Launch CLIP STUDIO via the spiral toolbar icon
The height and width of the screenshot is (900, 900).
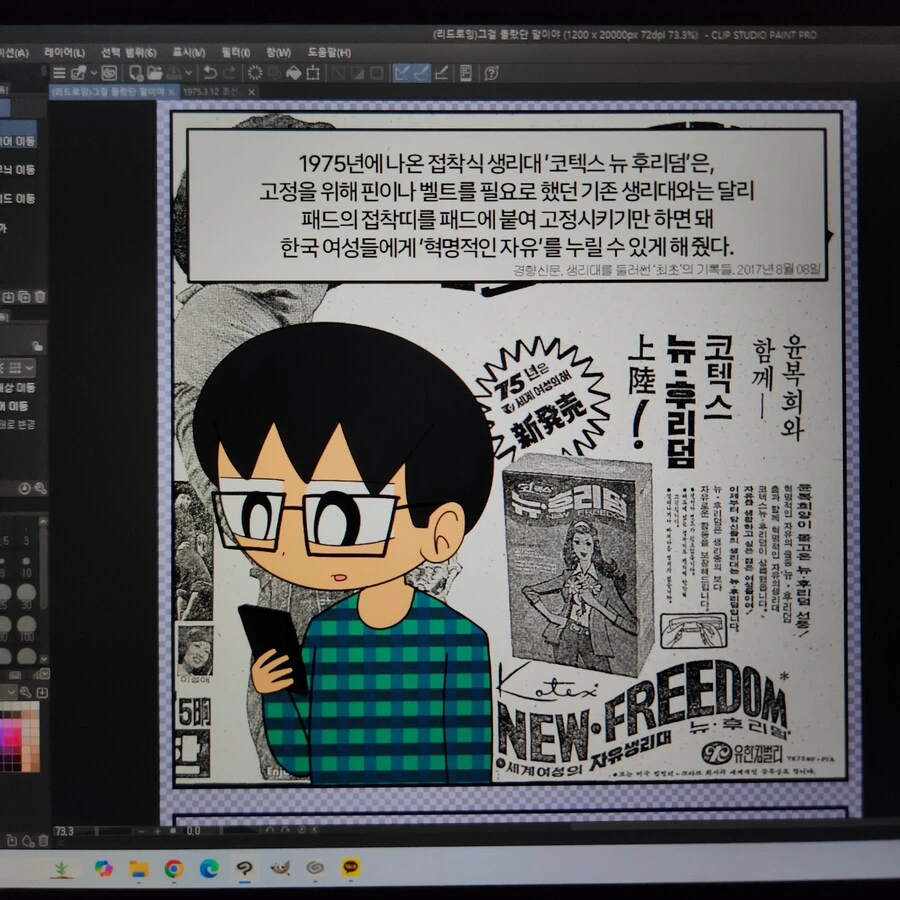[x=109, y=73]
